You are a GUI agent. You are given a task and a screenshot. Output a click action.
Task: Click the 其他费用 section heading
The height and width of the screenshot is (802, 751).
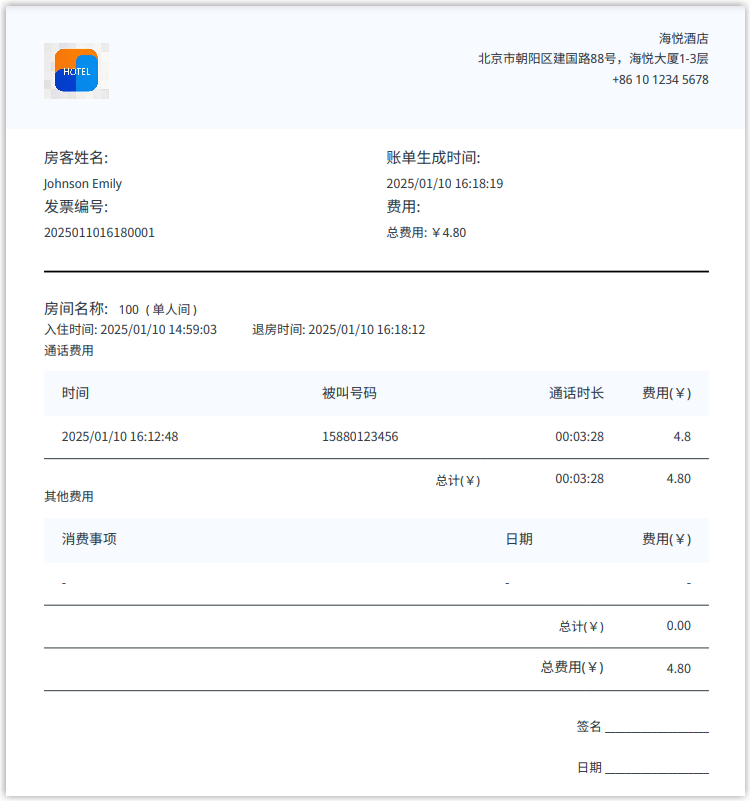[x=69, y=497]
